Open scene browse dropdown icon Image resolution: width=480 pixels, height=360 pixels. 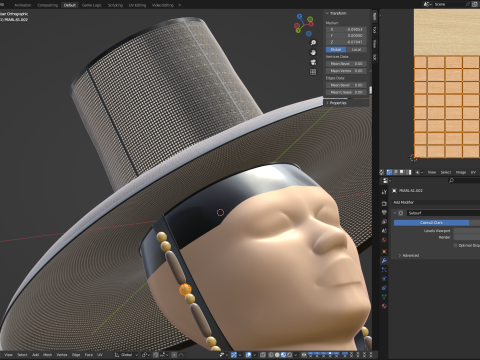pos(427,4)
